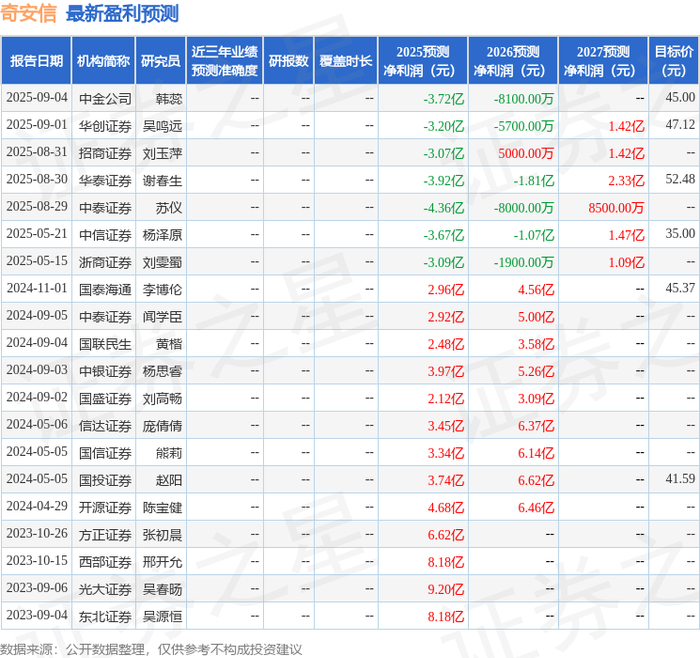Click the -3.72亿 profit value

[x=444, y=99]
